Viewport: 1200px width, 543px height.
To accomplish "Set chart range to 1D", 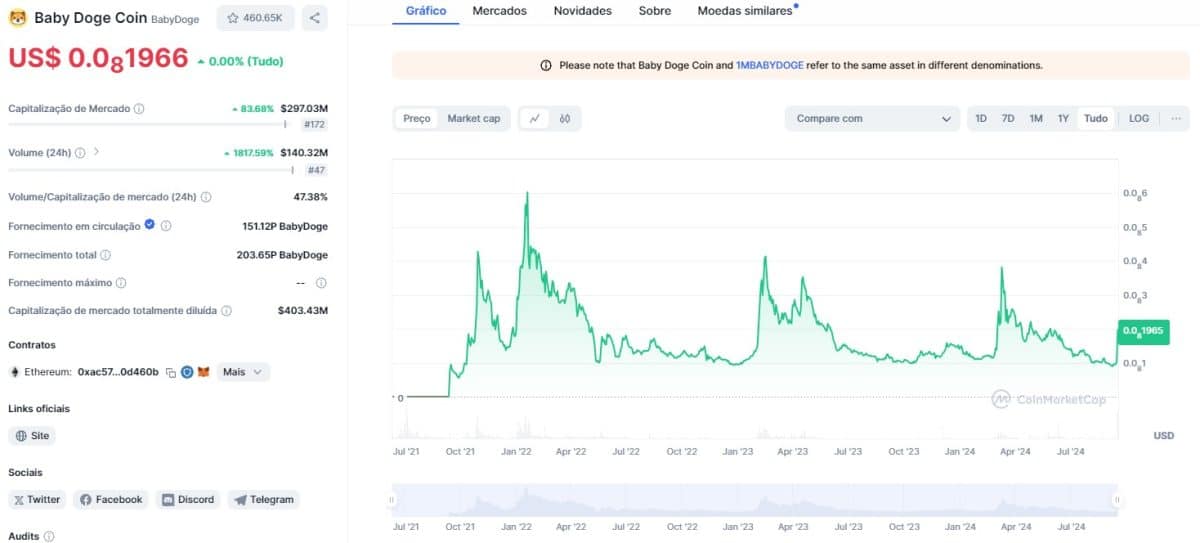I will click(981, 118).
